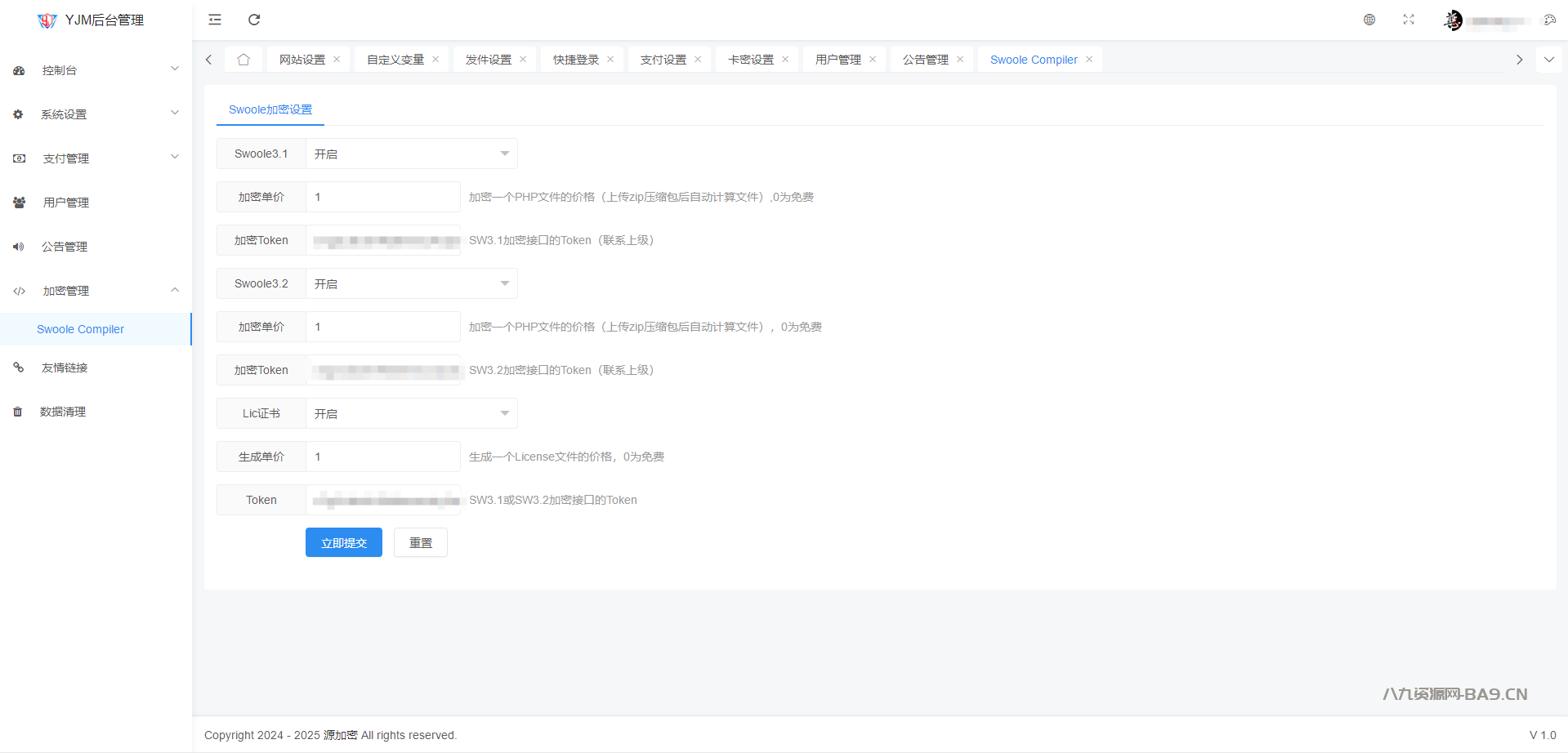Click the globe language icon
This screenshot has height=753, width=1568.
1369,20
